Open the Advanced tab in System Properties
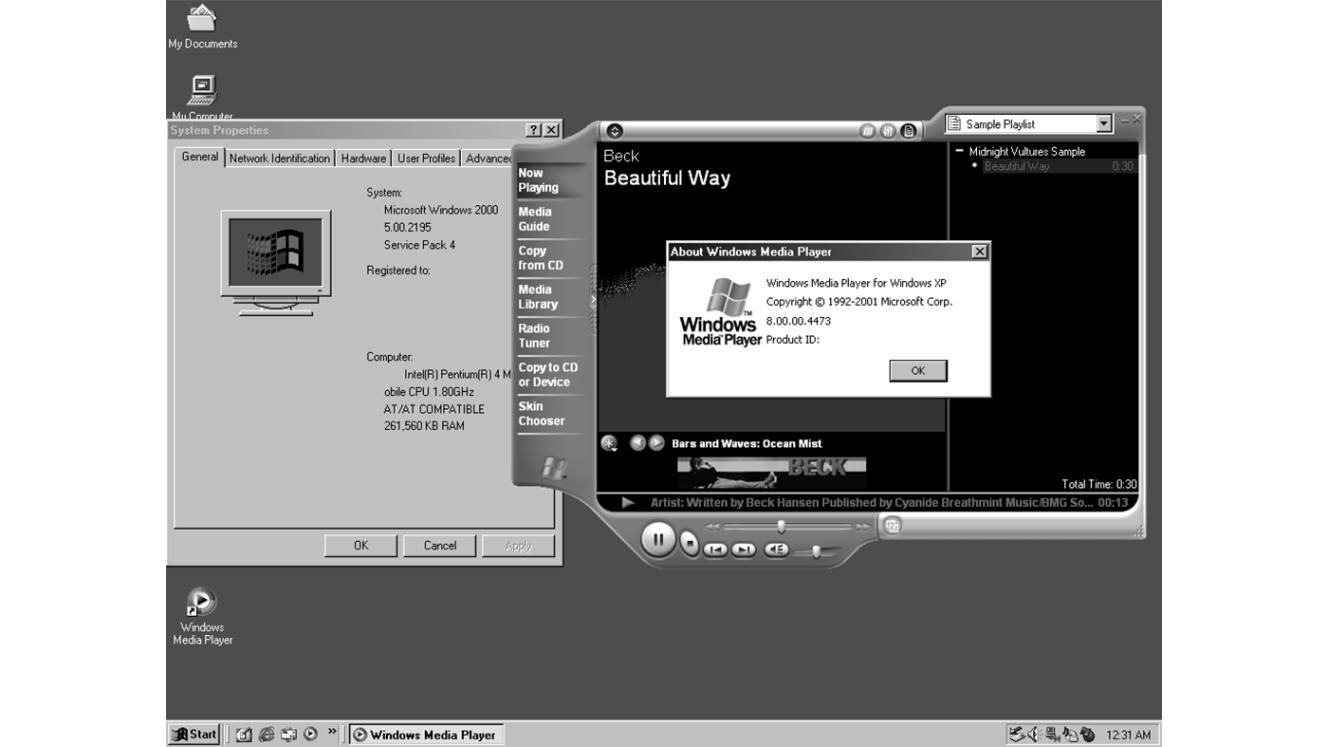 [488, 158]
